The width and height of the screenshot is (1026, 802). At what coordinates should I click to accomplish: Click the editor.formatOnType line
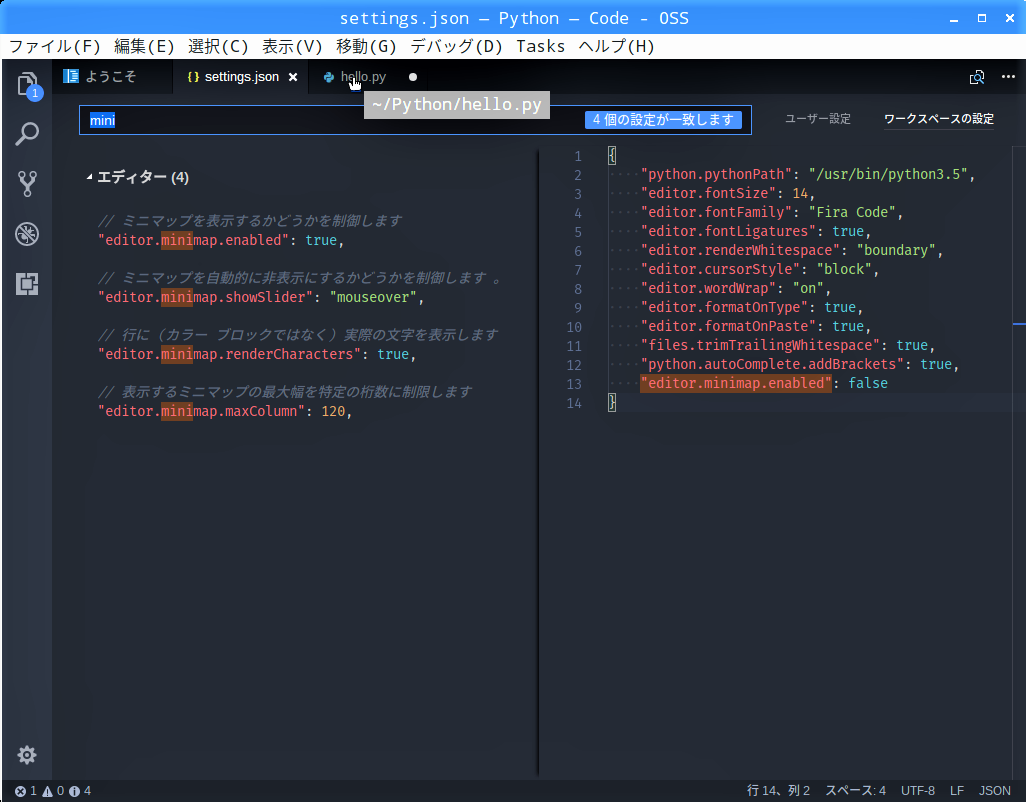(752, 307)
